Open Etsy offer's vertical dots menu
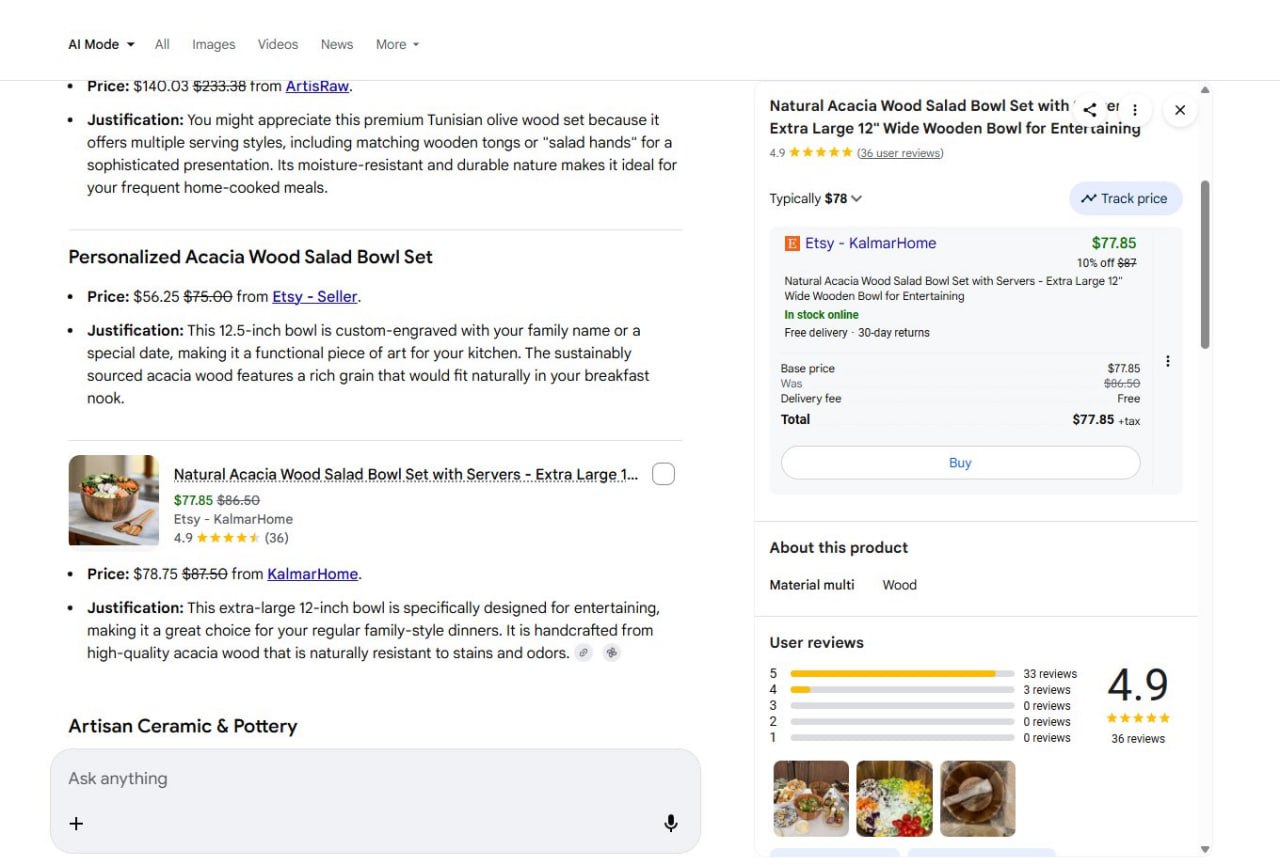The image size is (1280, 865). (1167, 361)
